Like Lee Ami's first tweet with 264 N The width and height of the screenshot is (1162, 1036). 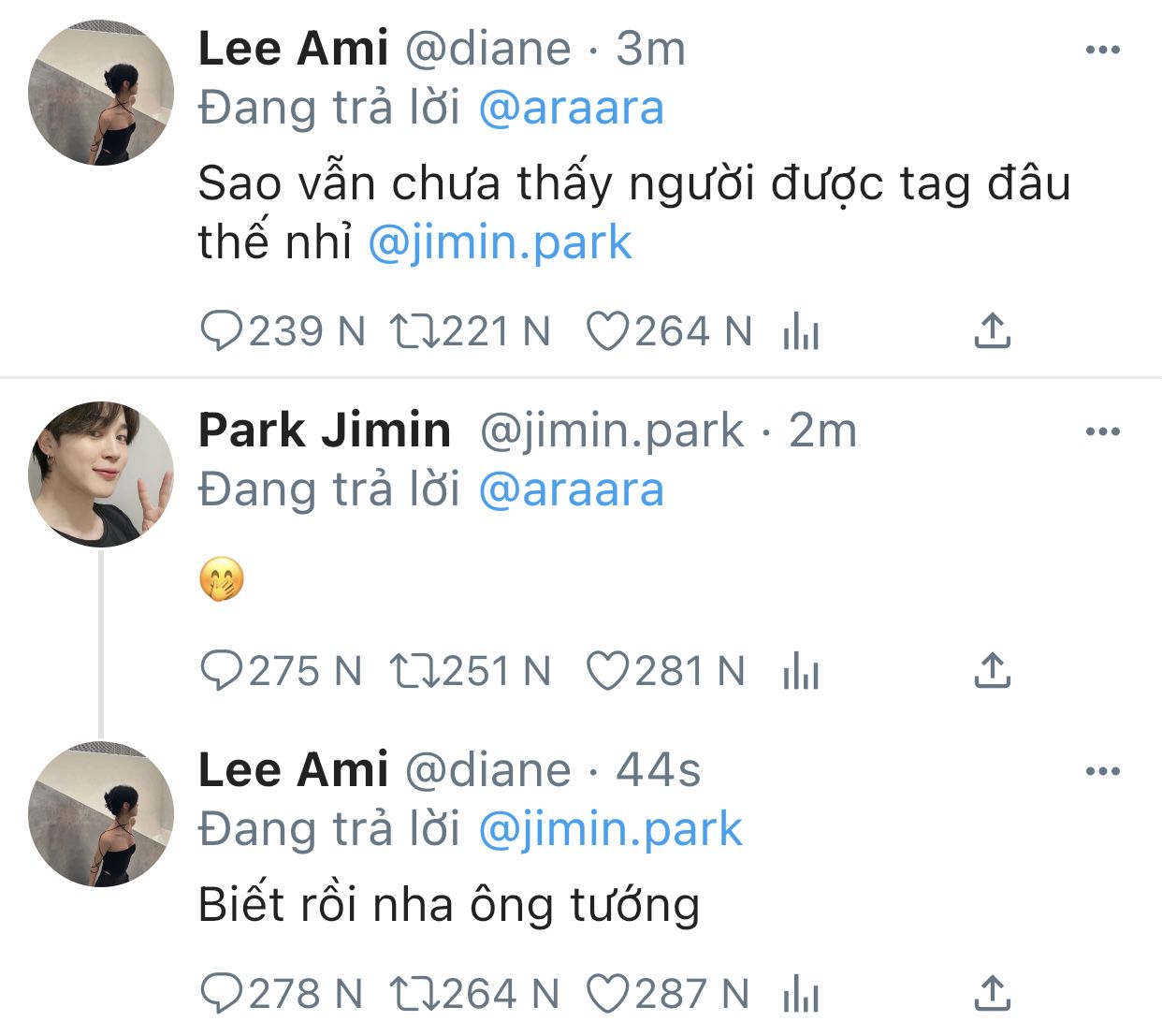tap(607, 332)
